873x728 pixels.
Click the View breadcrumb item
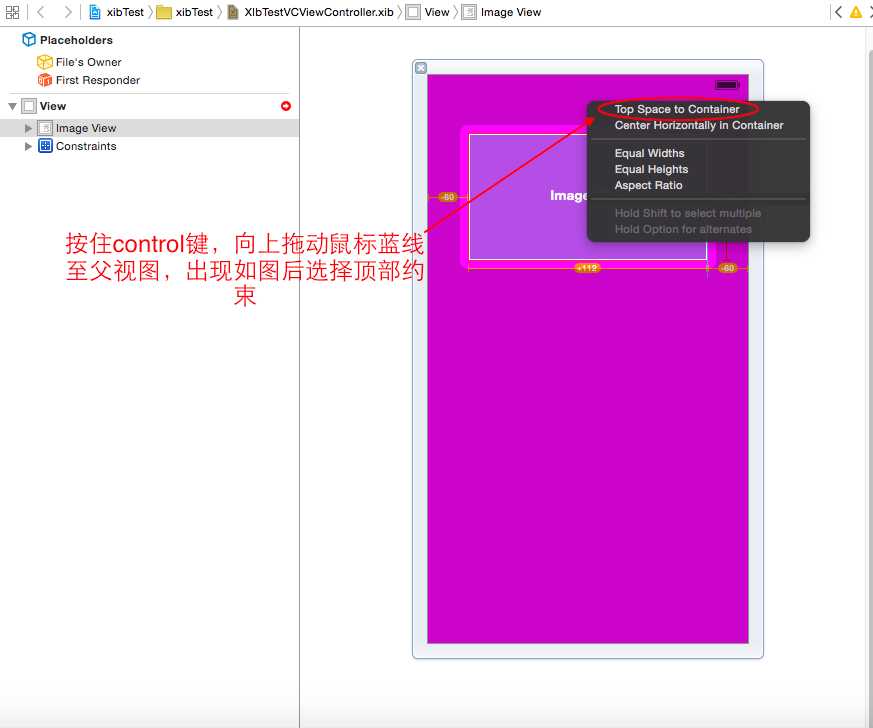click(x=428, y=12)
